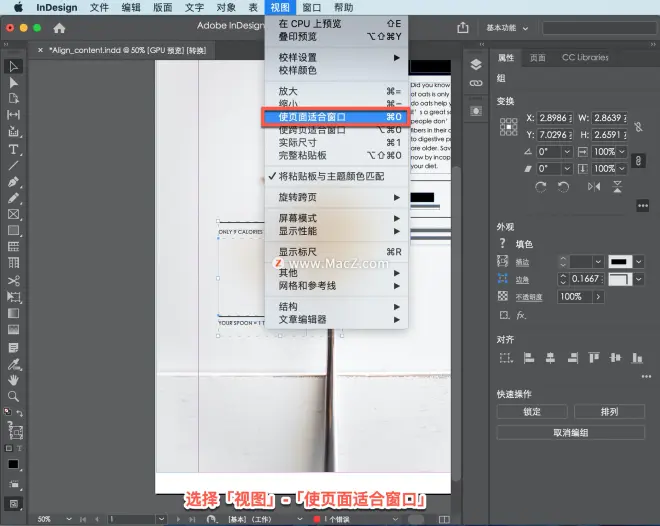Flip horizontal icon in Transform
Viewport: 660px width, 526px height.
point(594,186)
